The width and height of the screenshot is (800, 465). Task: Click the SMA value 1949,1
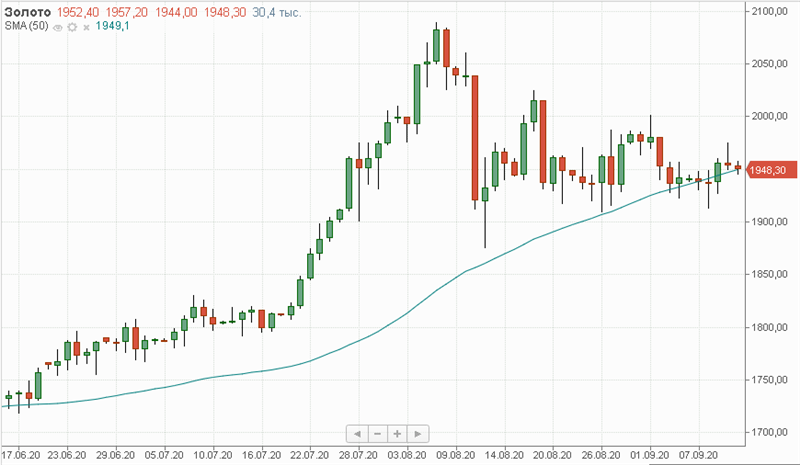[x=112, y=26]
